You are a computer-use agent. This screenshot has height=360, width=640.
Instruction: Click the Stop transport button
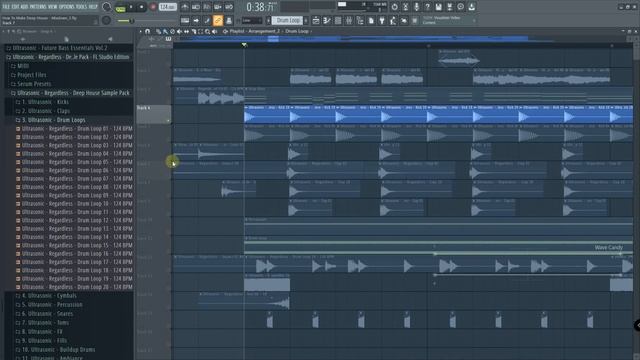[x=142, y=7]
